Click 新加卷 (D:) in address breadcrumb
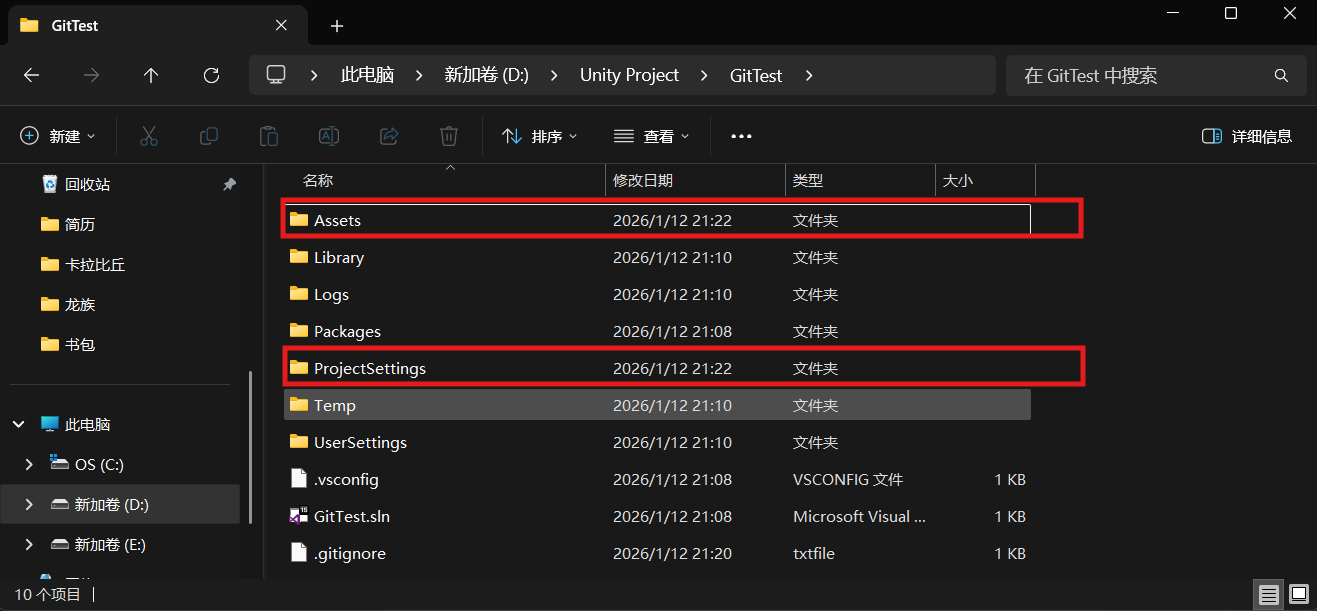1317x611 pixels. tap(486, 75)
